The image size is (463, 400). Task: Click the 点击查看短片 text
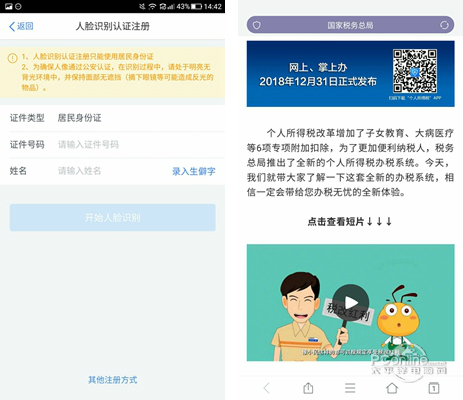click(x=350, y=221)
